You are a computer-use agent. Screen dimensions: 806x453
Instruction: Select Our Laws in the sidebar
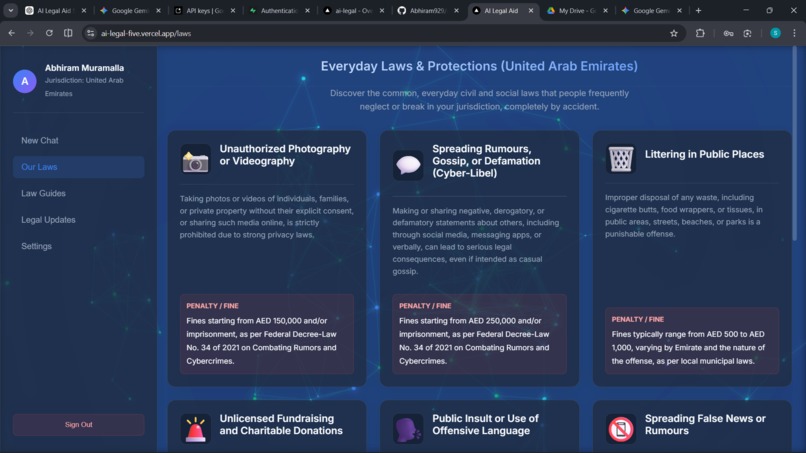tap(79, 167)
